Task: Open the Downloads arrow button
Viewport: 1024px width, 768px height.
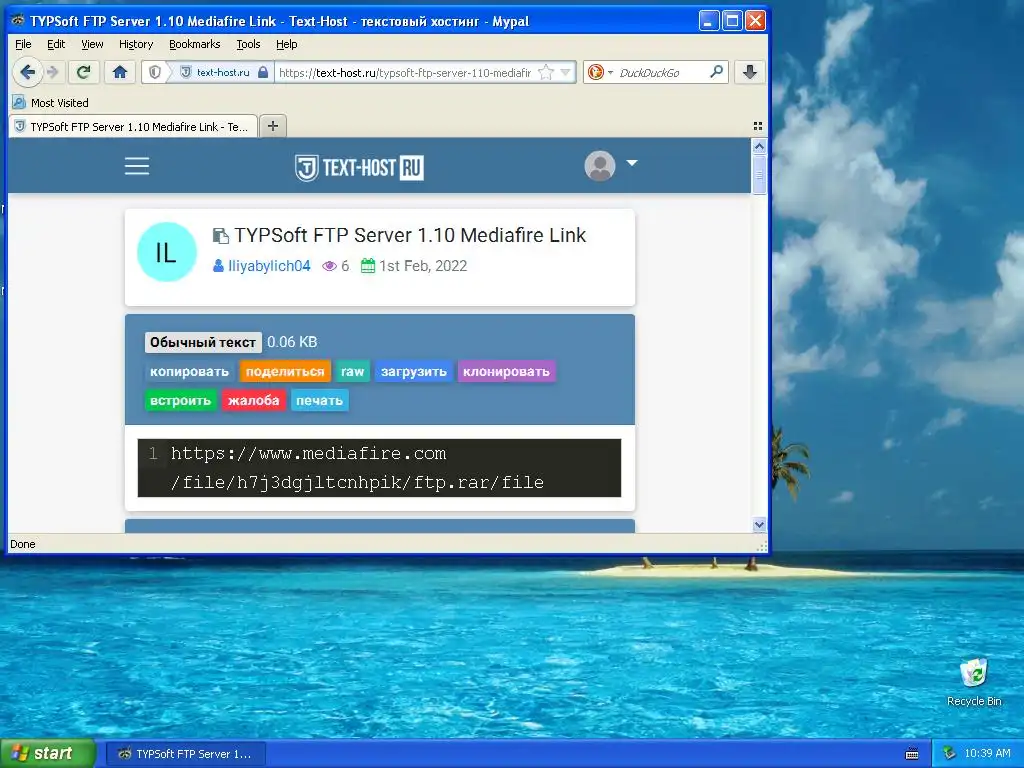Action: coord(750,72)
